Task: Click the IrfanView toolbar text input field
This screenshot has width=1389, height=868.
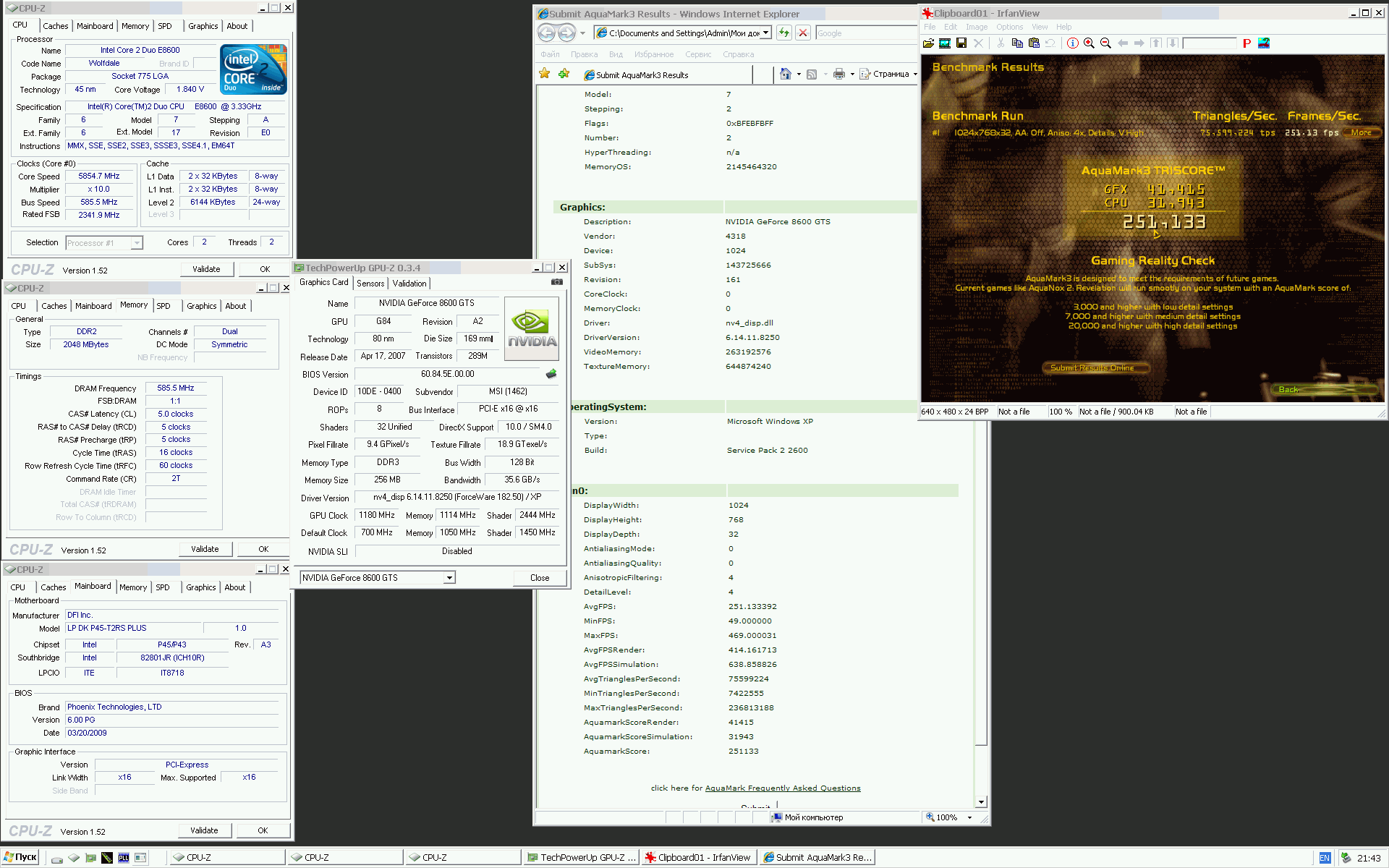Action: [1210, 43]
